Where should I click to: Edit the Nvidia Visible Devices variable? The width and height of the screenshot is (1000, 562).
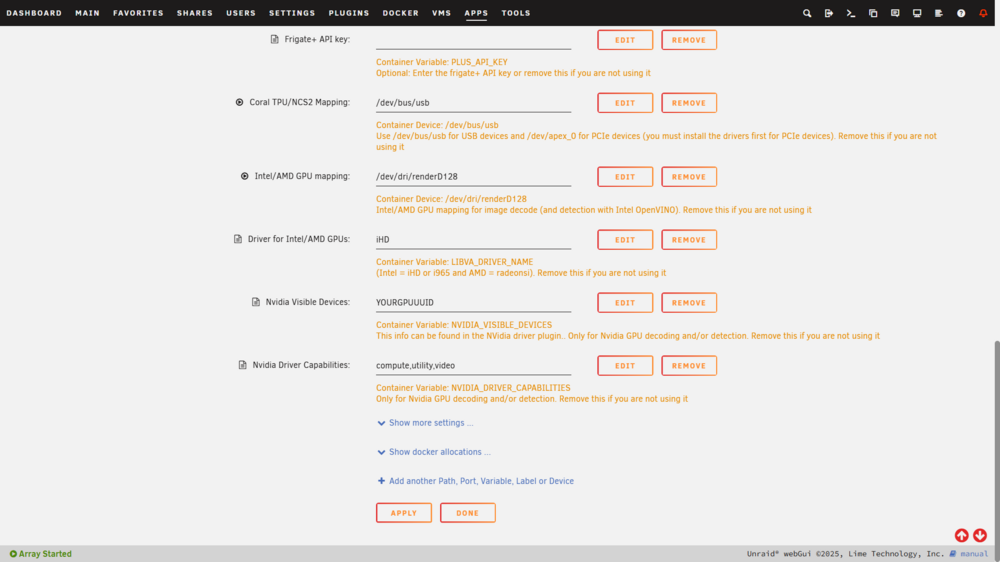click(x=625, y=302)
